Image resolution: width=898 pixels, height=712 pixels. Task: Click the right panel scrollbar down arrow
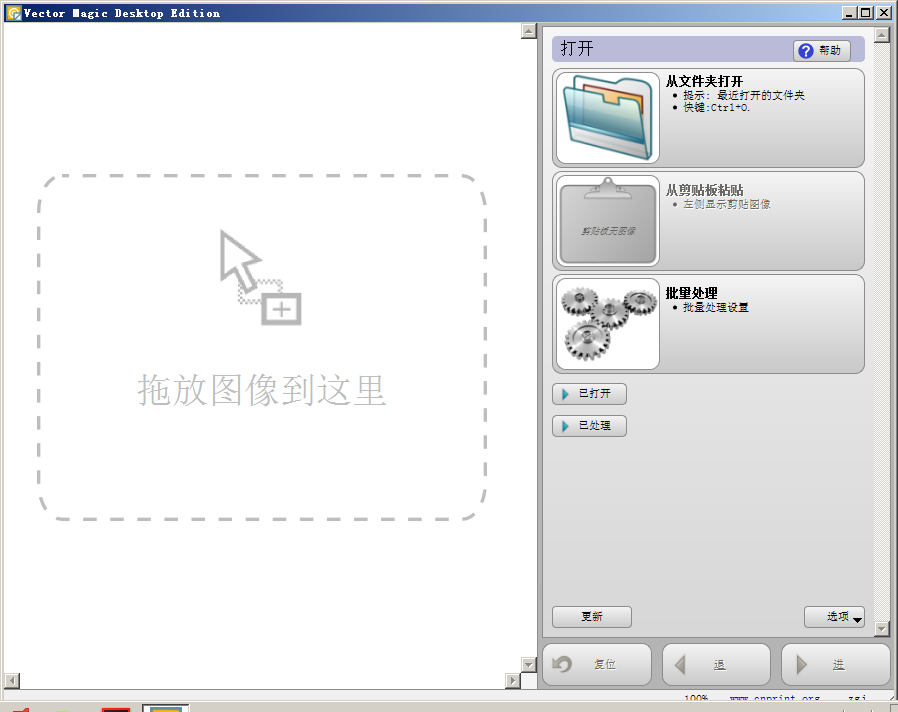881,629
